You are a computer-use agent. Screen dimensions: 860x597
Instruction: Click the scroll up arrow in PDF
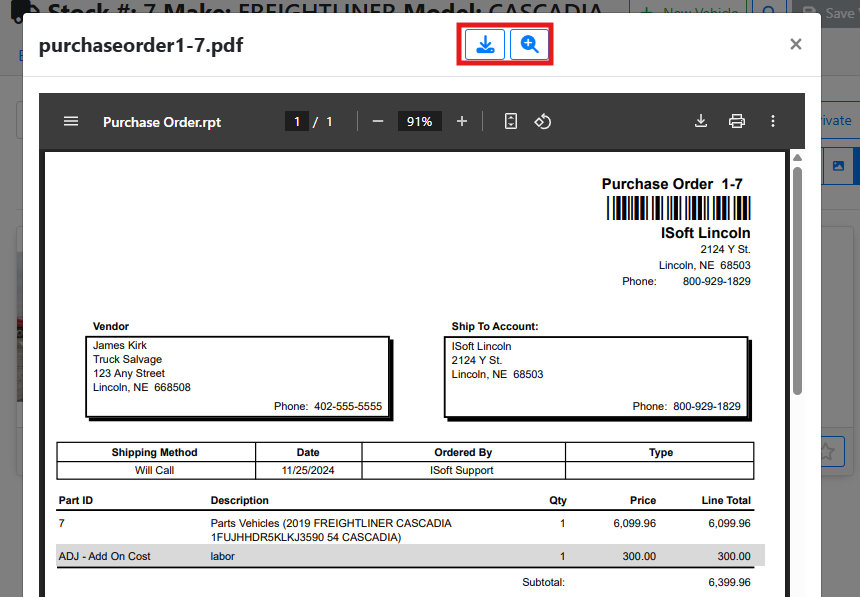797,157
